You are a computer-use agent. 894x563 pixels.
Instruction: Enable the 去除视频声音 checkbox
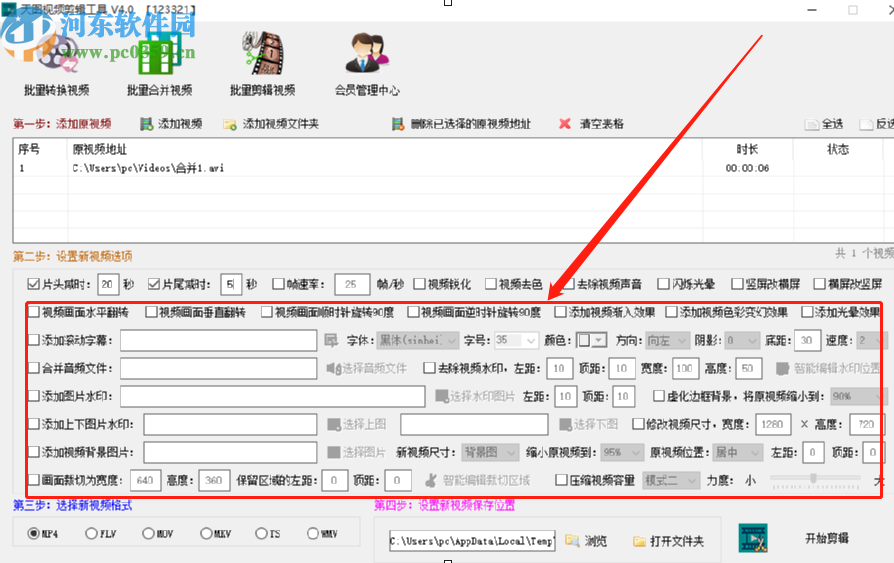568,284
